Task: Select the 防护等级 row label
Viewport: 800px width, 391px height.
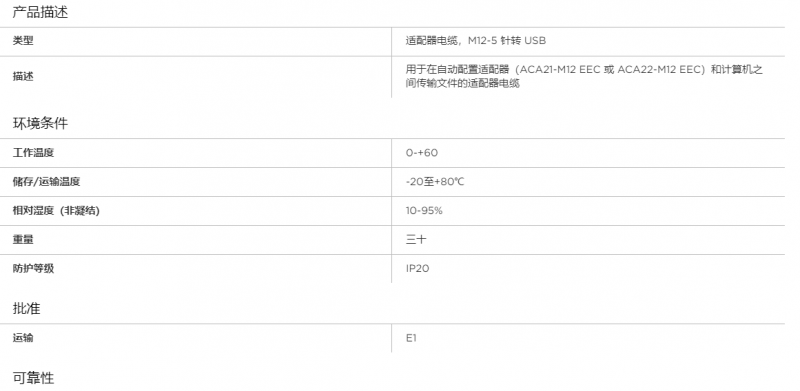Action: [33, 268]
